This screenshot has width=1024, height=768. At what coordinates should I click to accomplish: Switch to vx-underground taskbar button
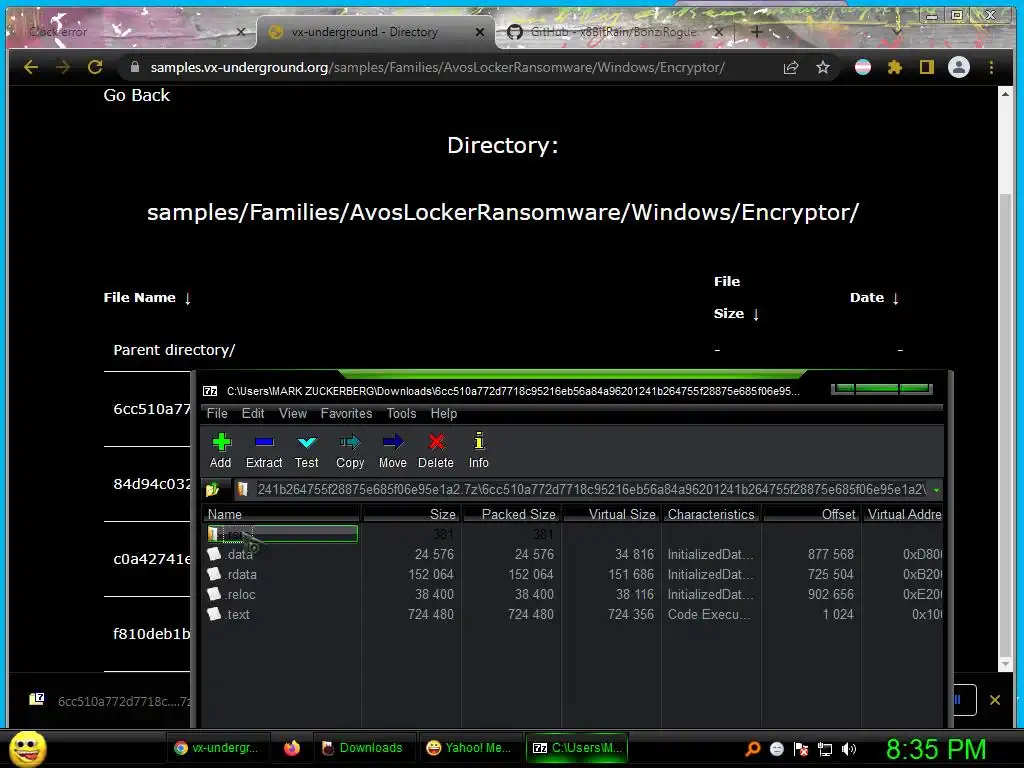tap(217, 748)
